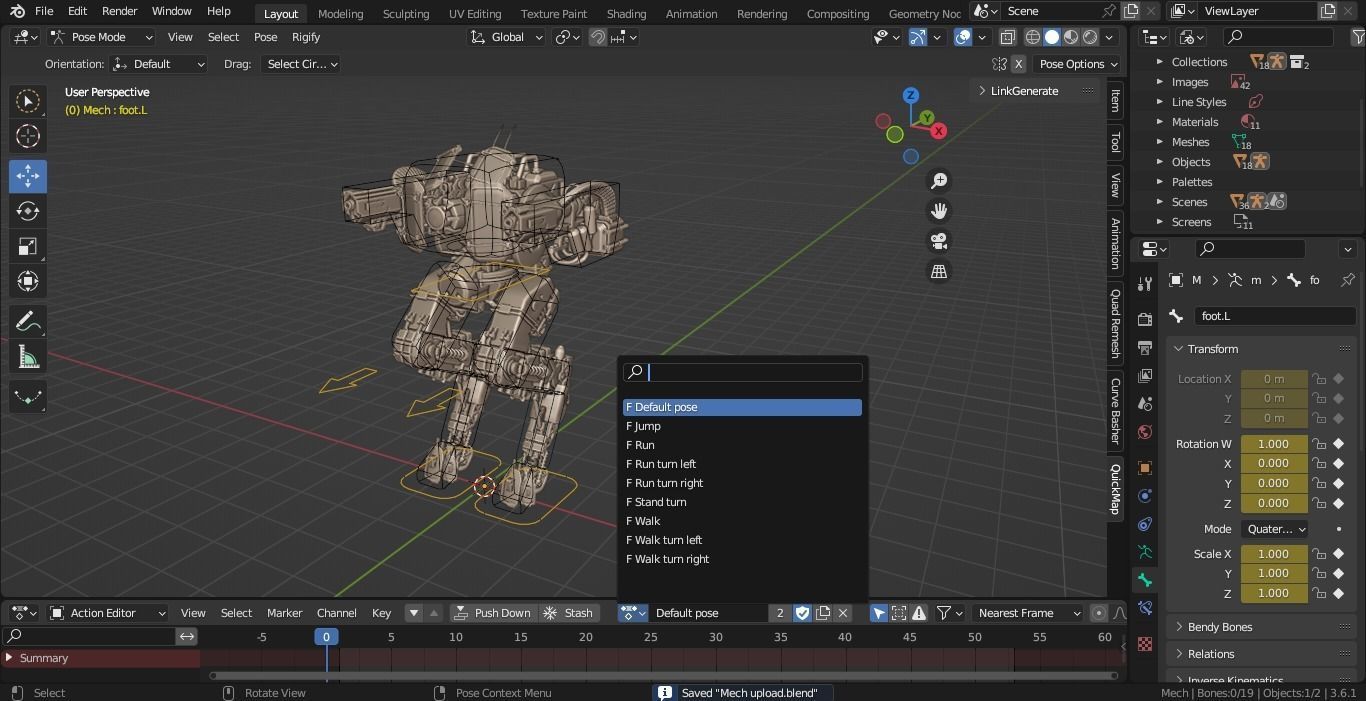
Task: Open the Render properties tab
Action: (x=1145, y=319)
